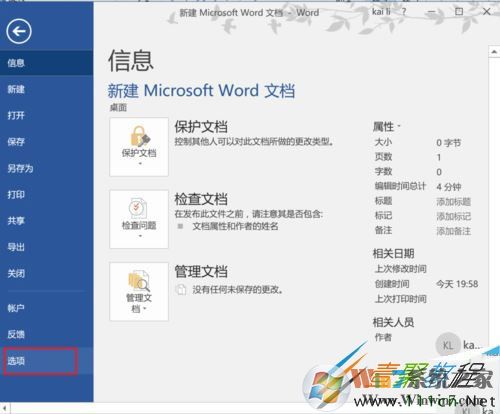This screenshot has width=500, height=414.
Task: Minimize the Word window
Action: (432, 12)
